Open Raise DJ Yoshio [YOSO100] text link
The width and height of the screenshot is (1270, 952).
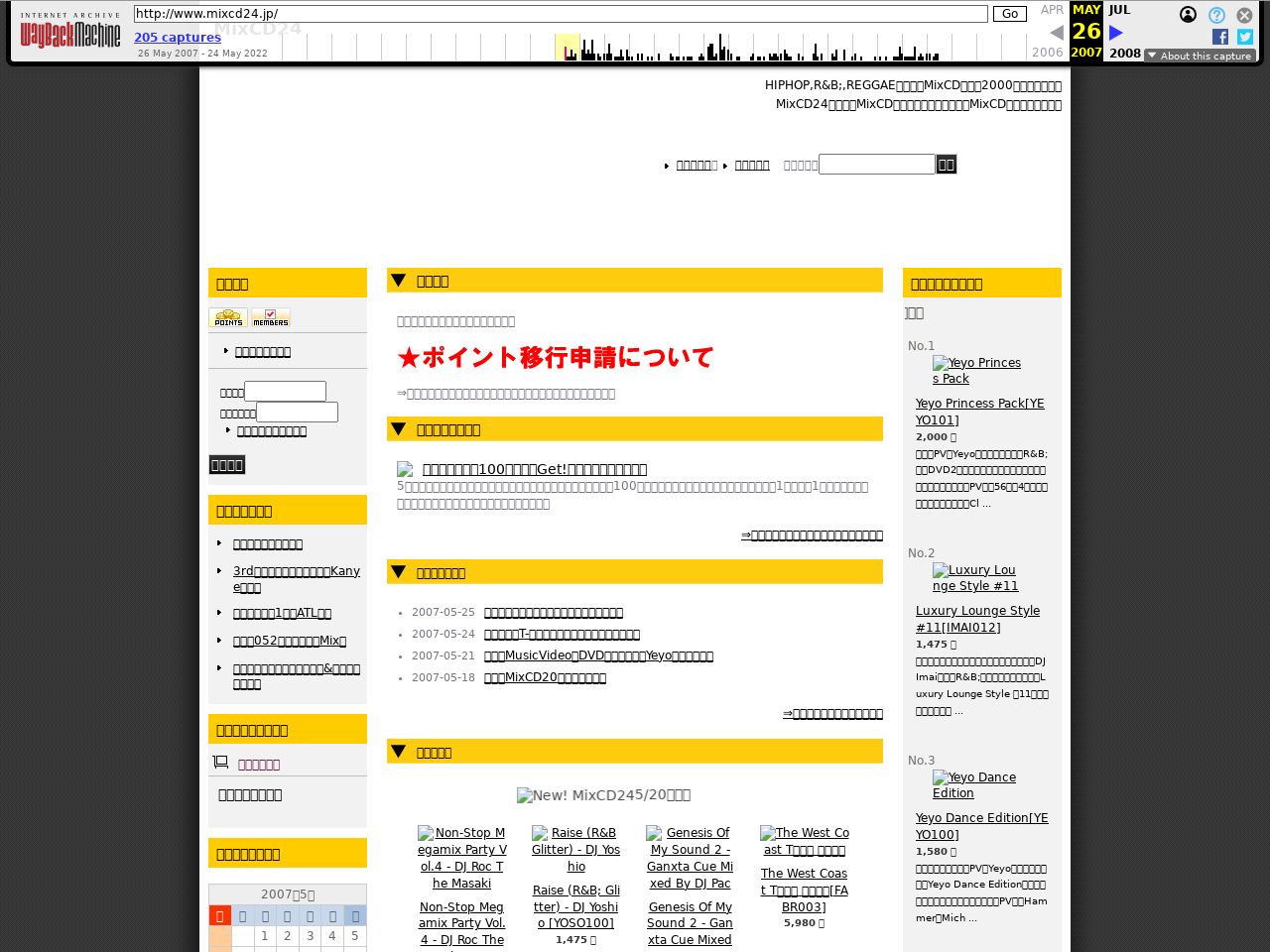(576, 906)
